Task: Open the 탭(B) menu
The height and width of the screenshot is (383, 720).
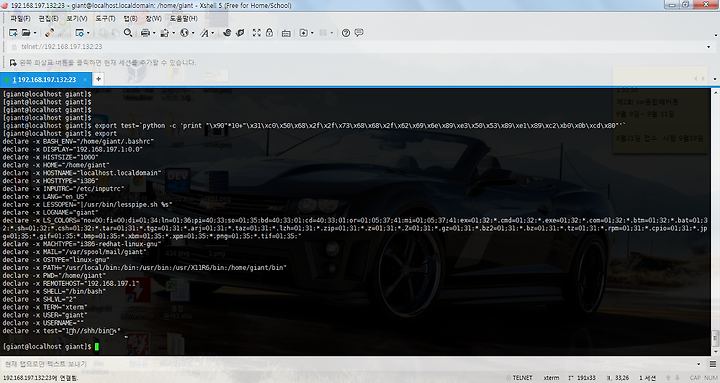Action: point(130,19)
